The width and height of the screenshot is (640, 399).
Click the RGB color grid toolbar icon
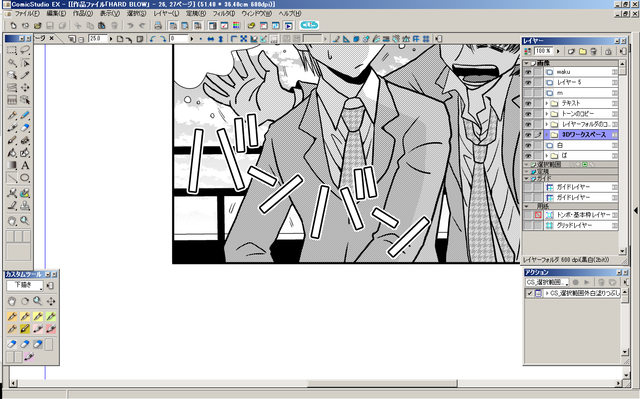[236, 25]
